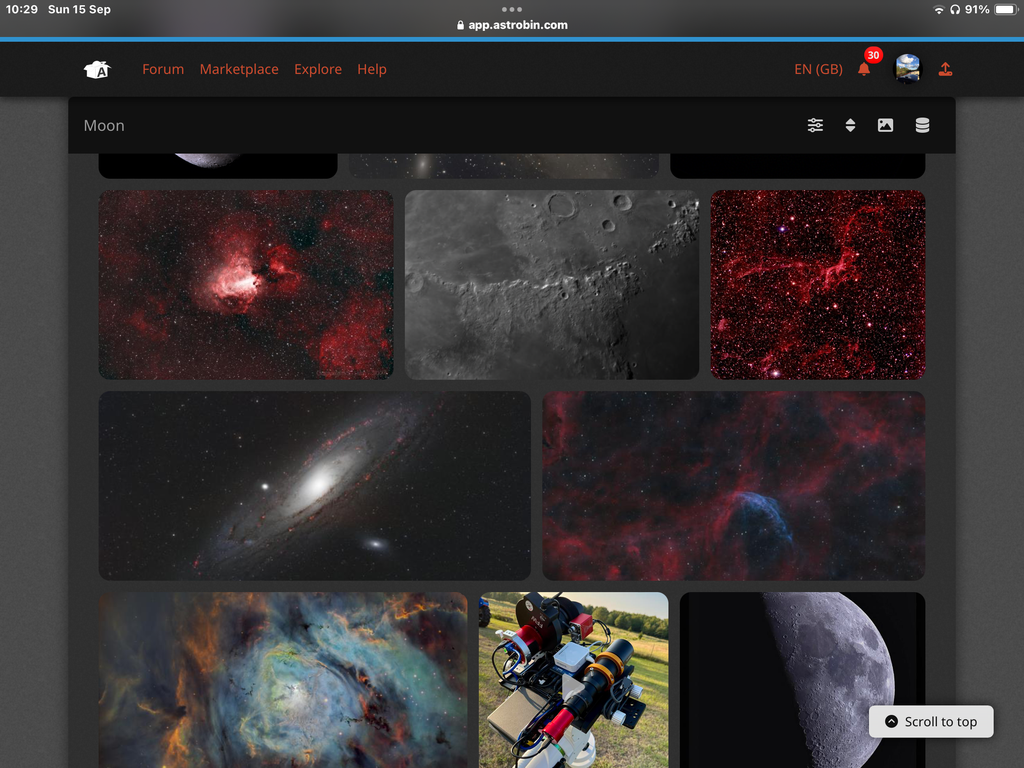Switch search to image results icon
This screenshot has height=768, width=1024.
pyautogui.click(x=886, y=125)
